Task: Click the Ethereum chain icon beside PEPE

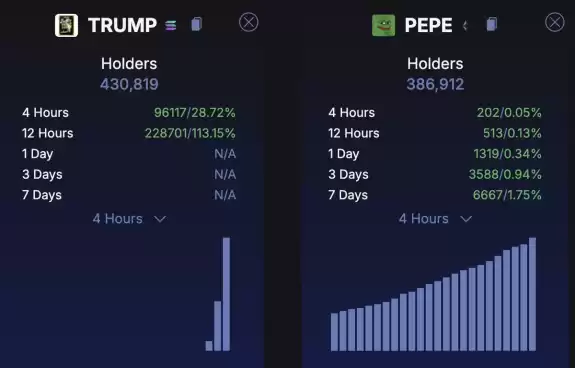Action: [465, 25]
